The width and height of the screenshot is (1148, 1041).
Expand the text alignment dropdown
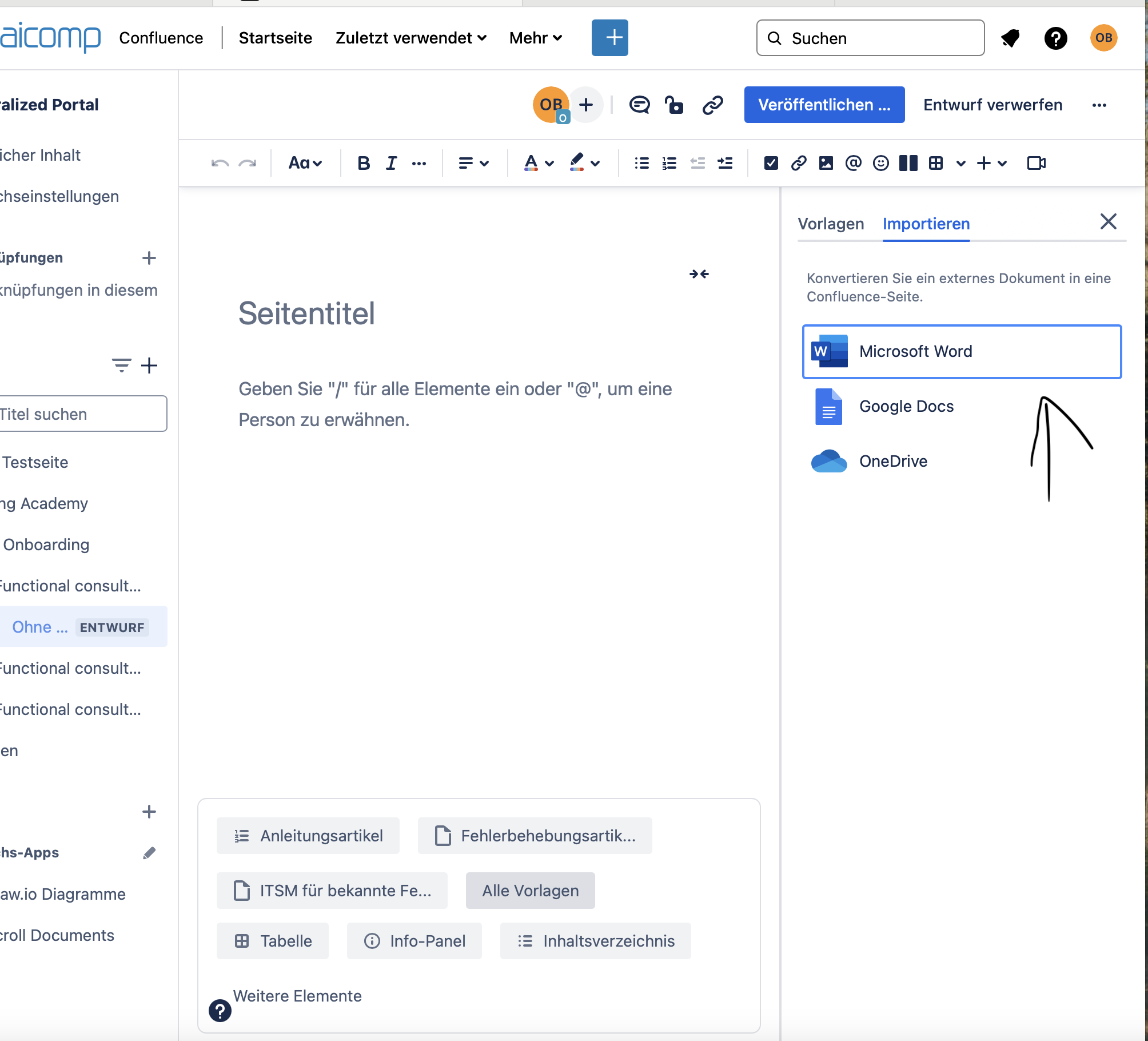[x=473, y=164]
